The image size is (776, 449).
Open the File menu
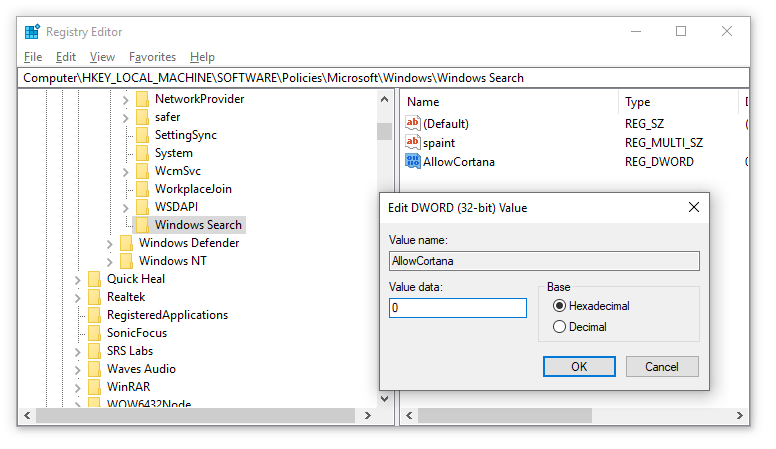click(x=33, y=57)
